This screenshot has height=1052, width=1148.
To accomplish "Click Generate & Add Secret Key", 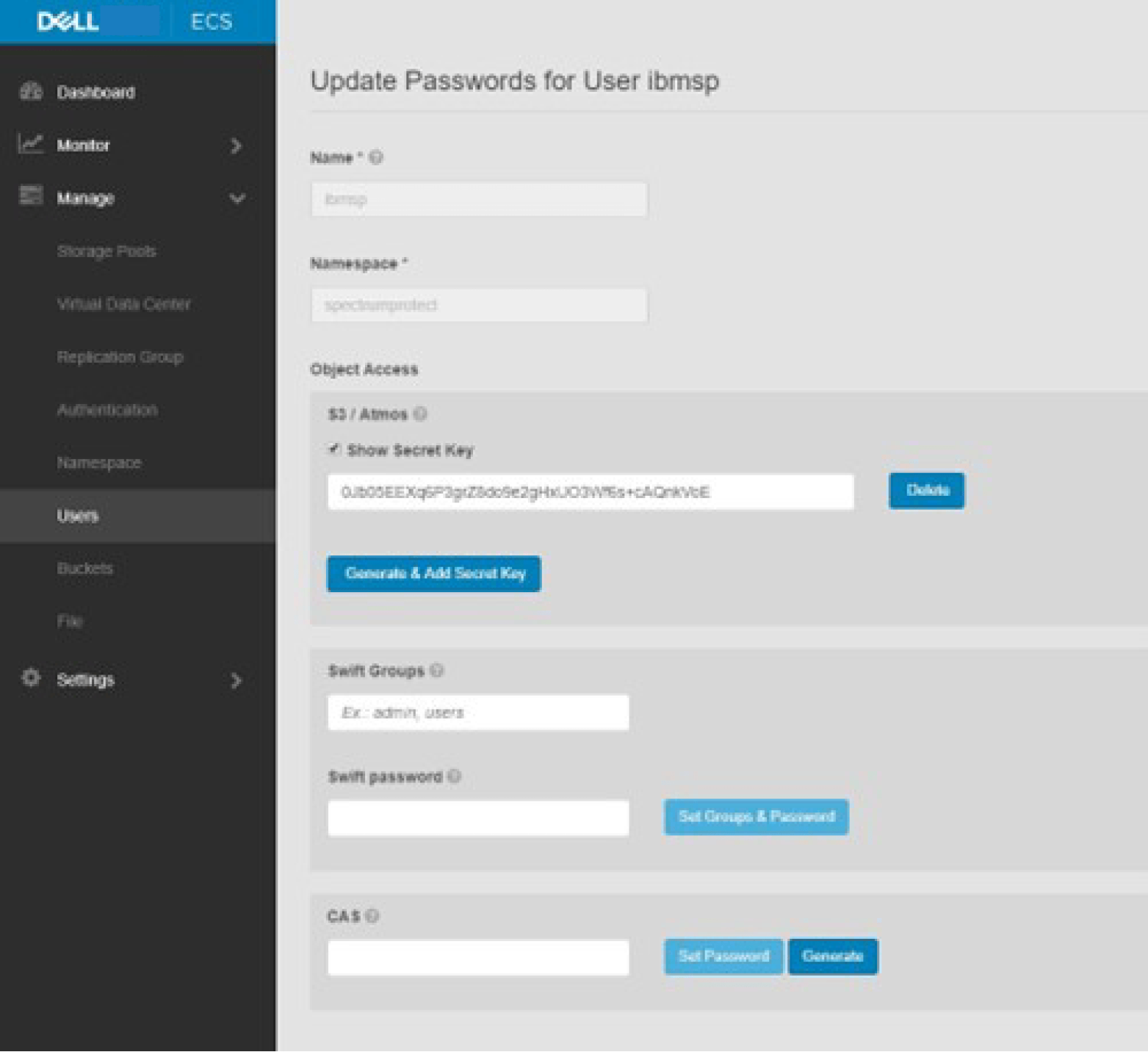I will 433,573.
